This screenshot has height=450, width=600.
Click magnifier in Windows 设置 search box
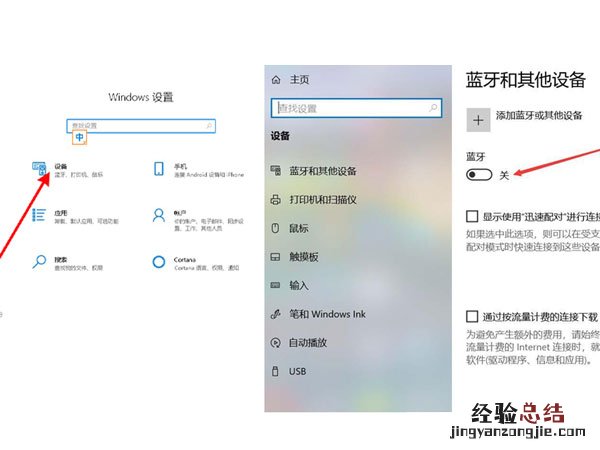(209, 126)
